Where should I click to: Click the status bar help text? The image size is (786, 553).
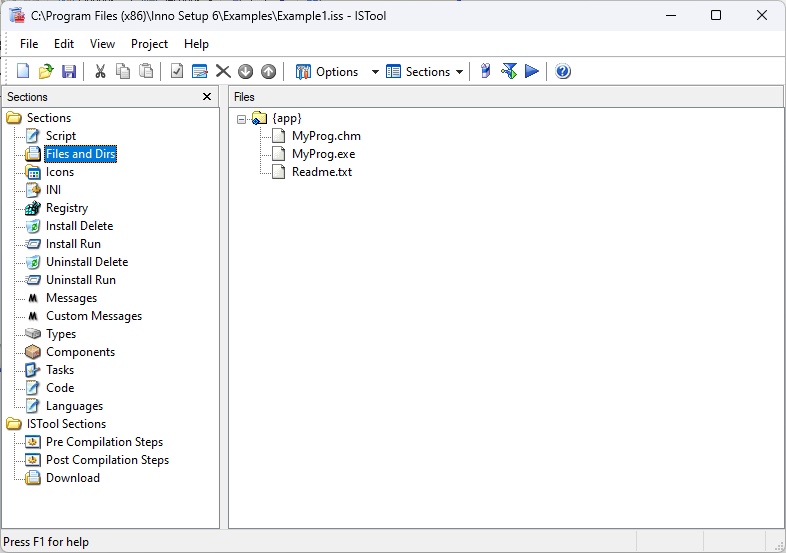coord(46,542)
